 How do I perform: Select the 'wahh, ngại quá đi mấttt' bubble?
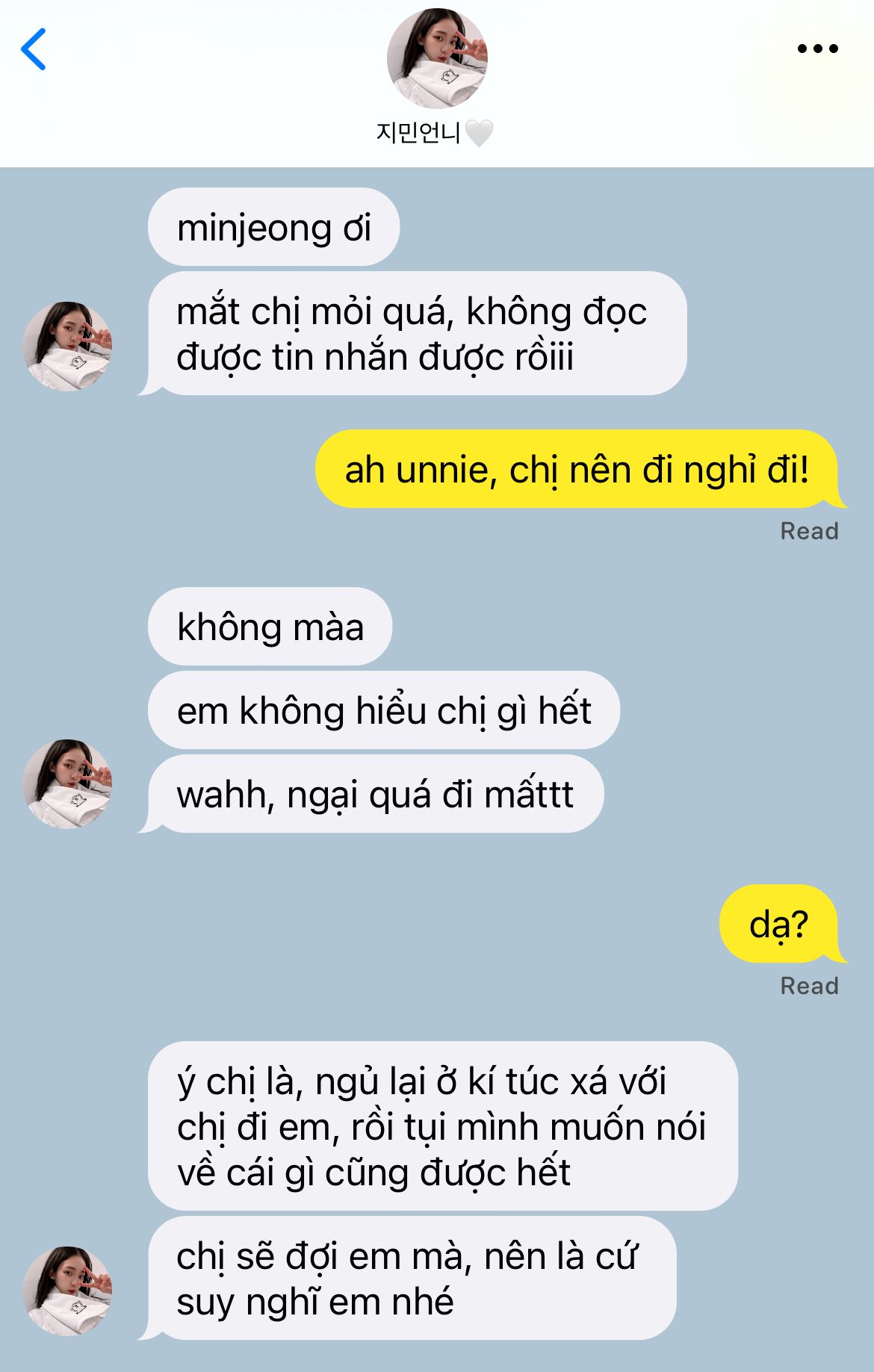tap(372, 794)
